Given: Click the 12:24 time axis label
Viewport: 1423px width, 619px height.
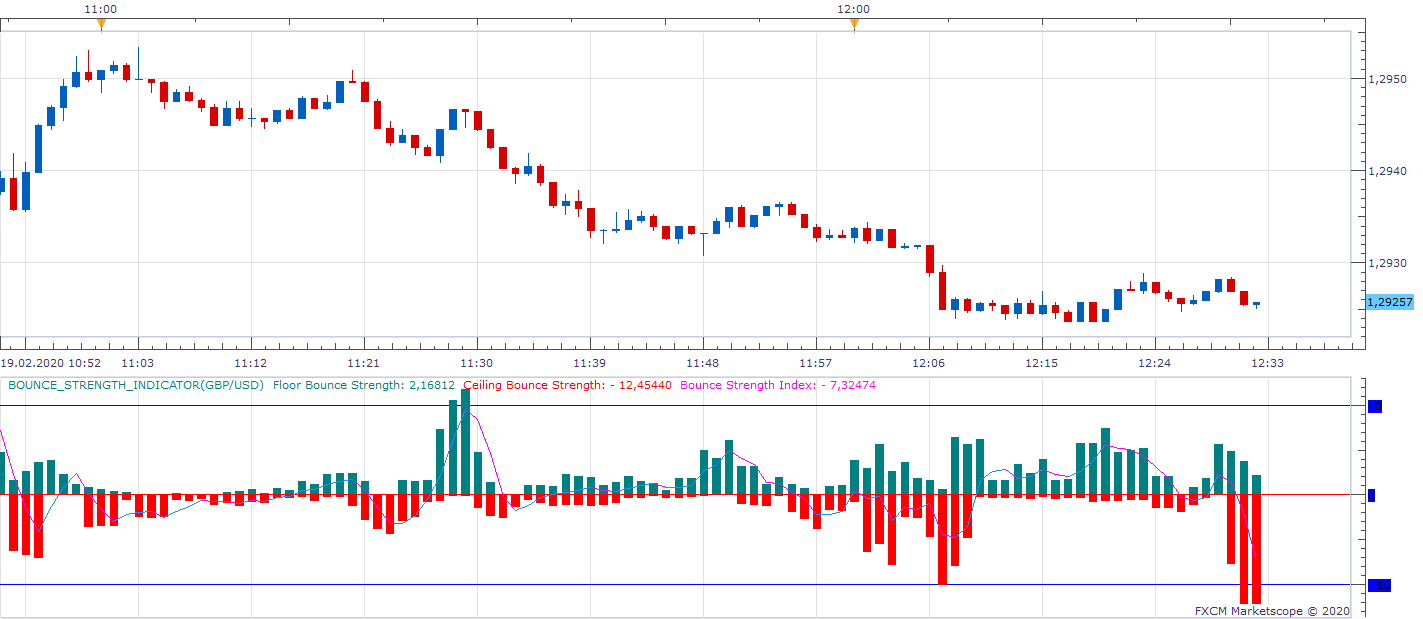Looking at the screenshot, I should point(1155,363).
